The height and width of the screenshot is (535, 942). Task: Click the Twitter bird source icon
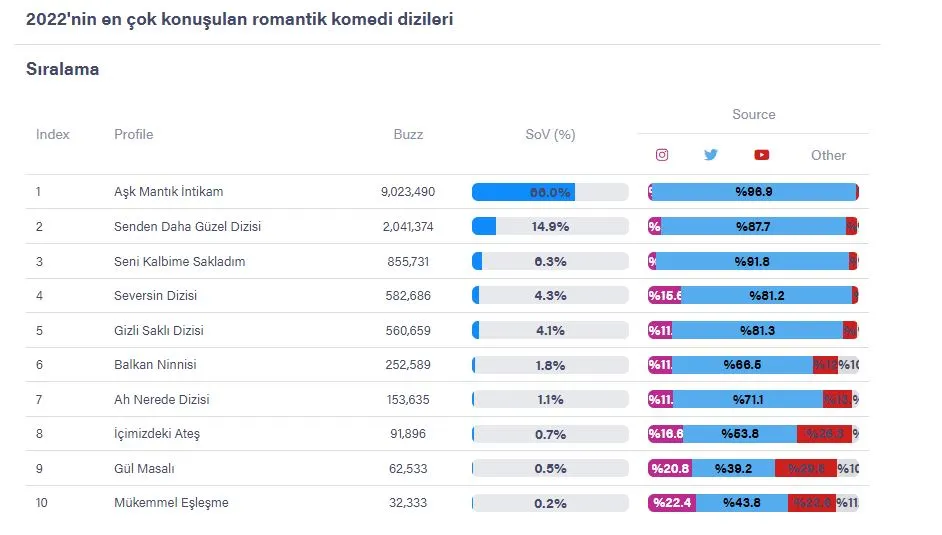click(711, 155)
